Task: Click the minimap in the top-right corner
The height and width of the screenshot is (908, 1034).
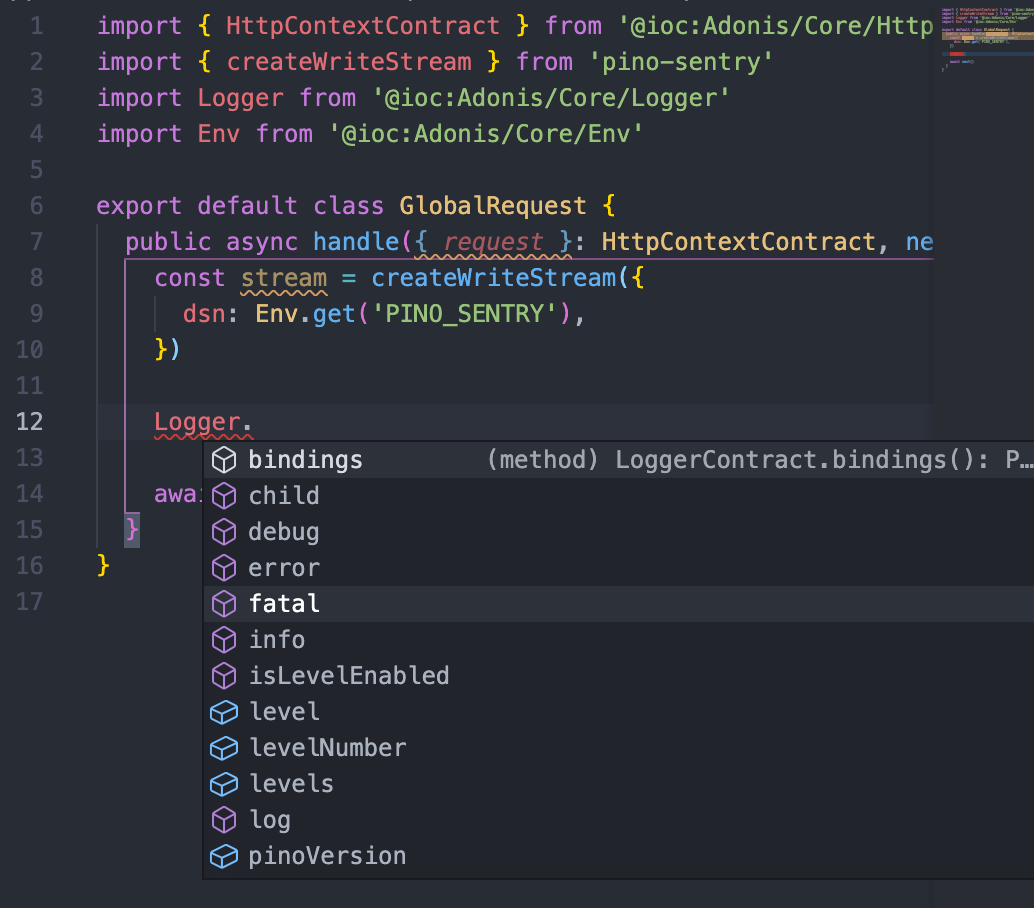Action: [983, 40]
